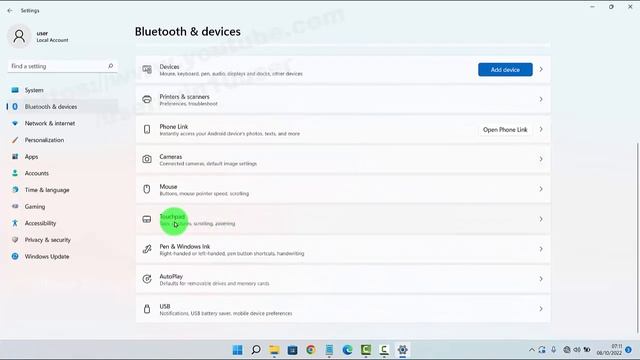
Task: Click the back arrow in Settings header
Action: coord(10,11)
